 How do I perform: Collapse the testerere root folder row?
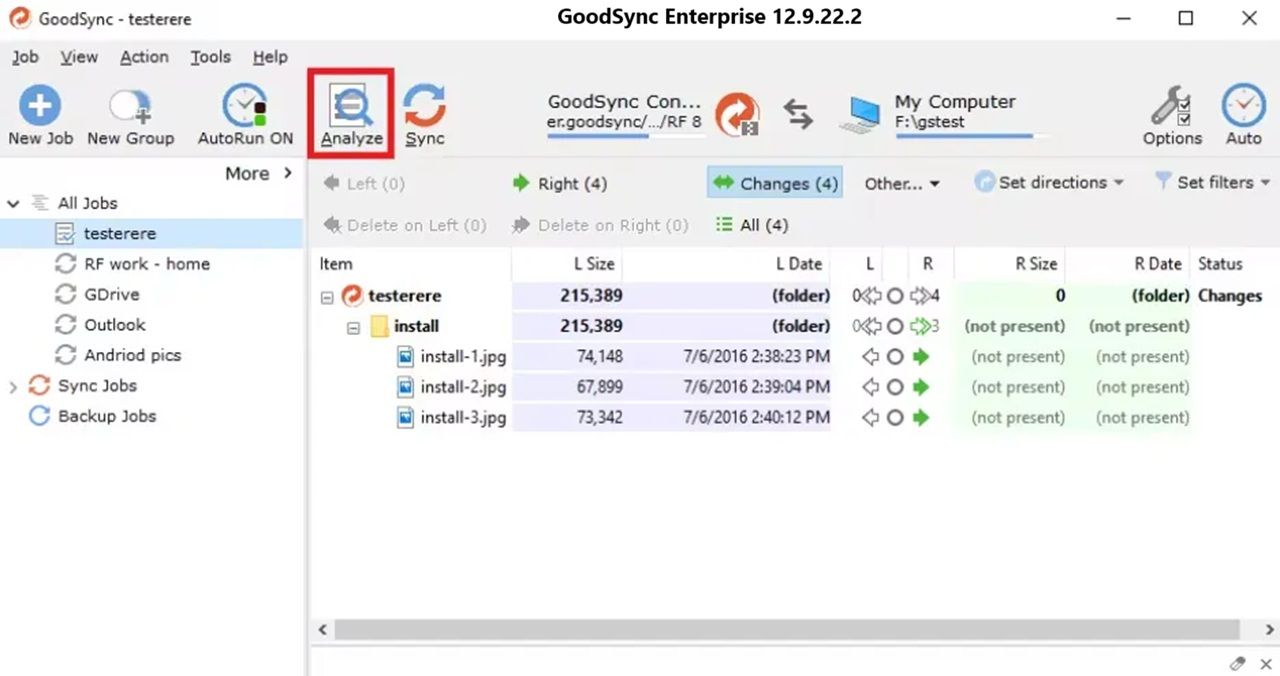(x=326, y=297)
